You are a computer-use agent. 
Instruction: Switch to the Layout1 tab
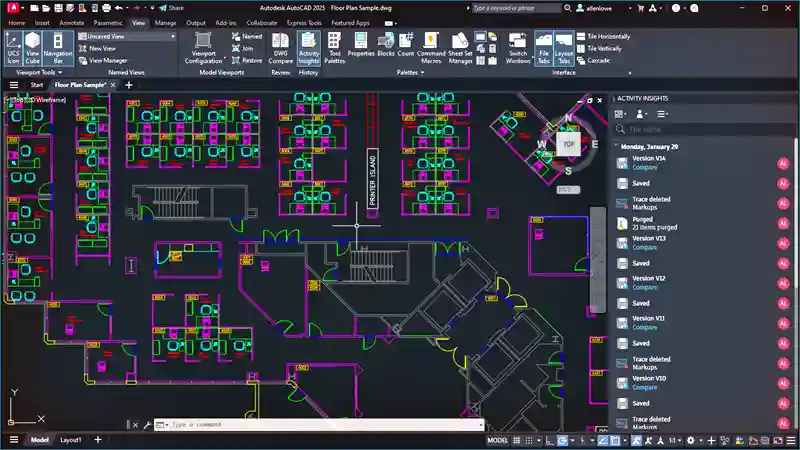70,440
